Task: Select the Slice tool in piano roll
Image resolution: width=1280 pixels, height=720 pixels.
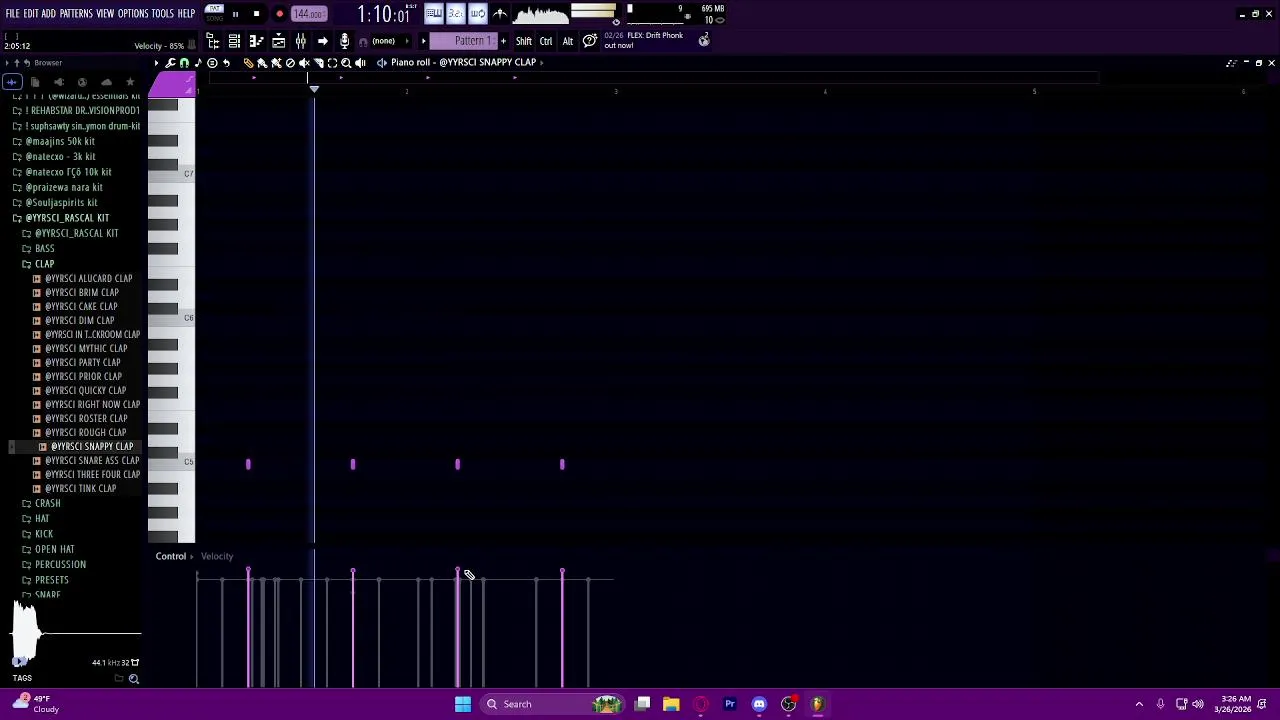Action: click(318, 63)
